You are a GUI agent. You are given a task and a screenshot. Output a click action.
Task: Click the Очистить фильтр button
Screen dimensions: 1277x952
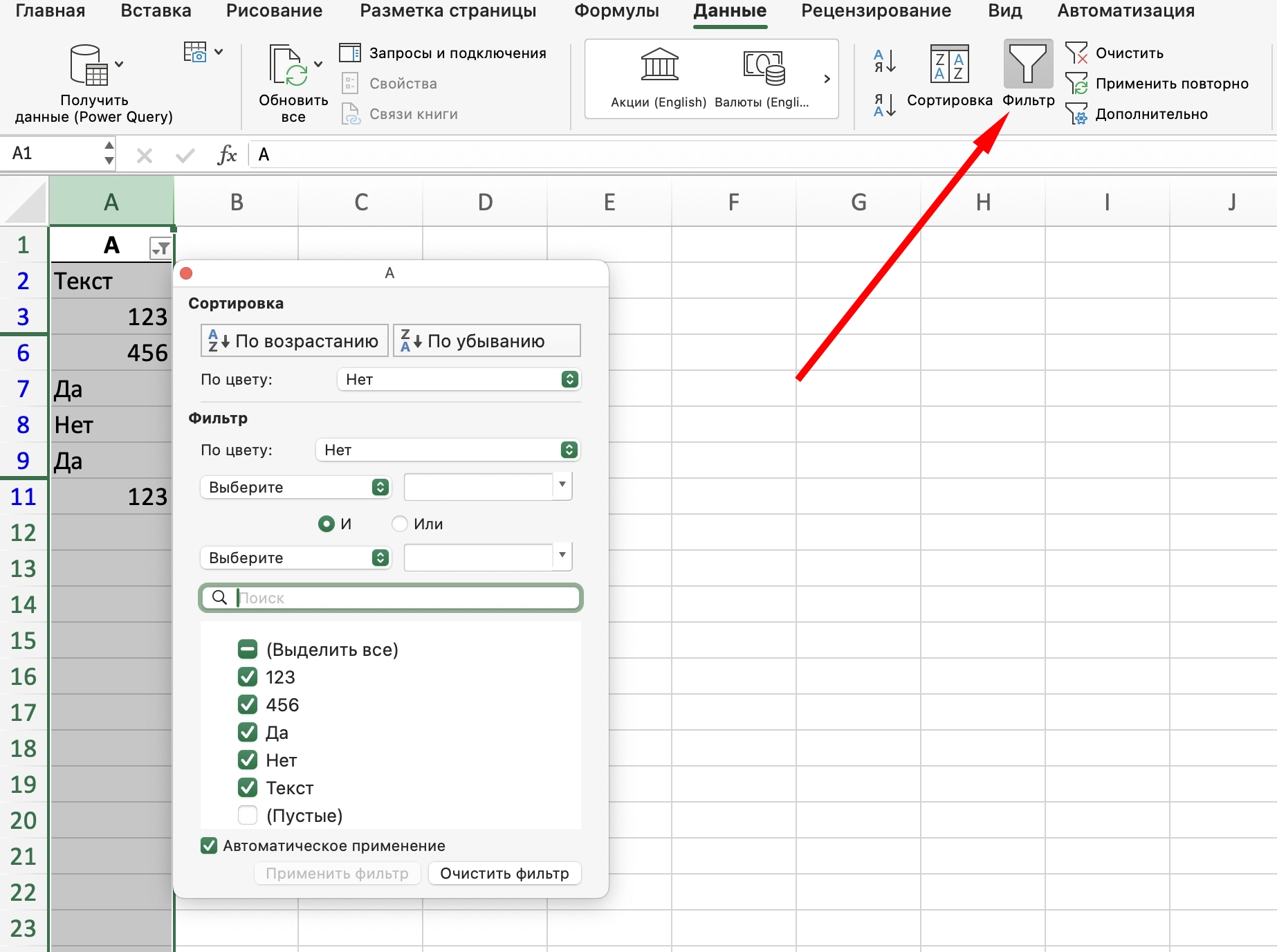pyautogui.click(x=504, y=873)
